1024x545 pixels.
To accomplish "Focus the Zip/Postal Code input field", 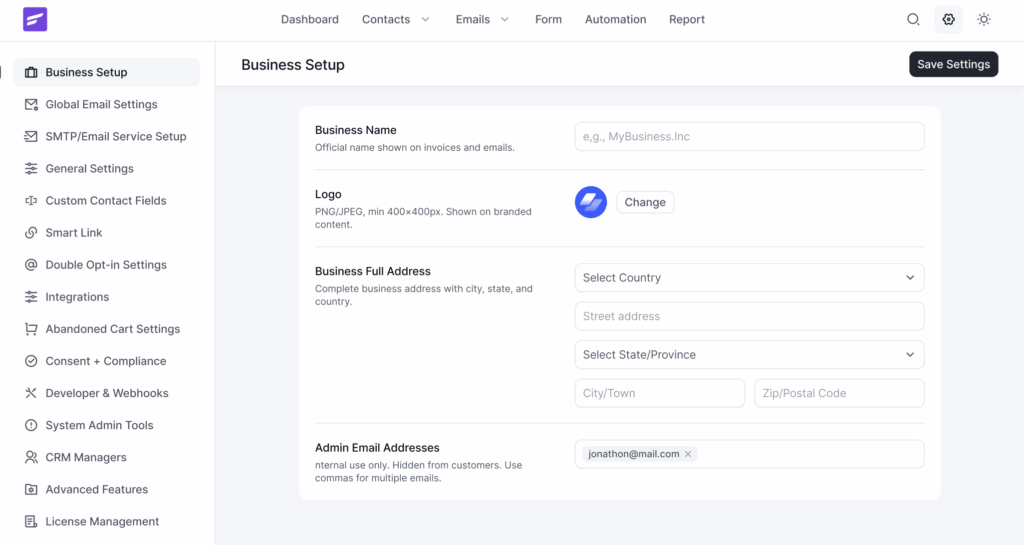I will pyautogui.click(x=839, y=393).
